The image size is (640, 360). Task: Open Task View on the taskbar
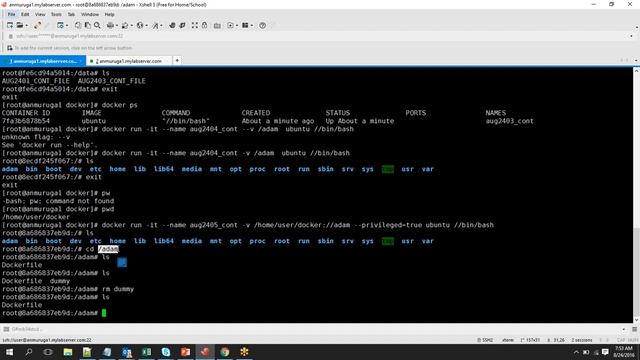(48, 352)
